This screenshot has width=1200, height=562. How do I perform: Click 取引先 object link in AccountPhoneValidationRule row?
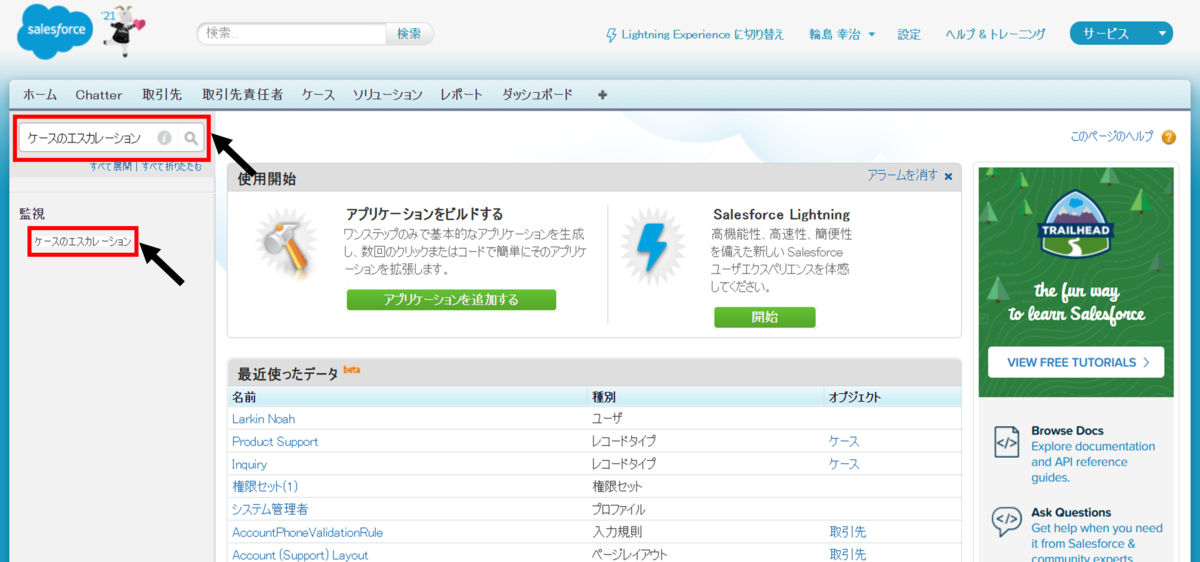(x=847, y=533)
